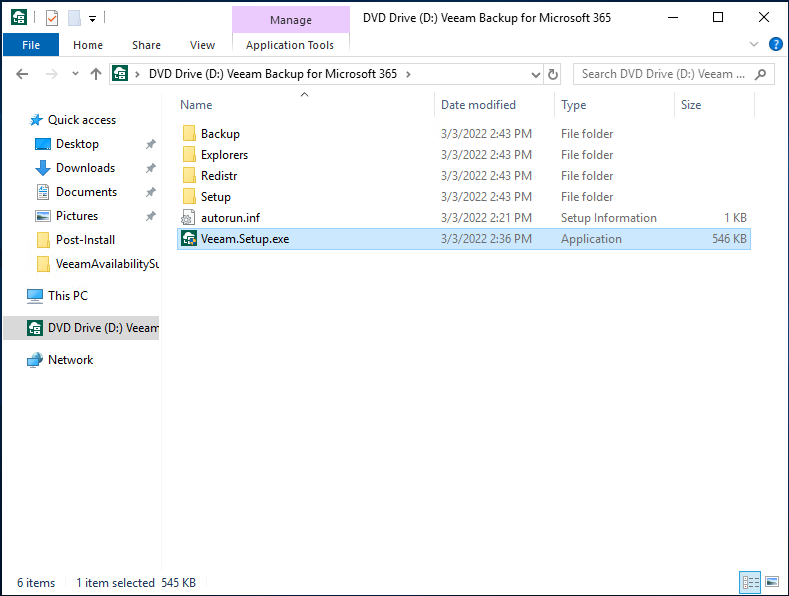
Task: Open the address bar history dropdown
Action: pos(536,74)
